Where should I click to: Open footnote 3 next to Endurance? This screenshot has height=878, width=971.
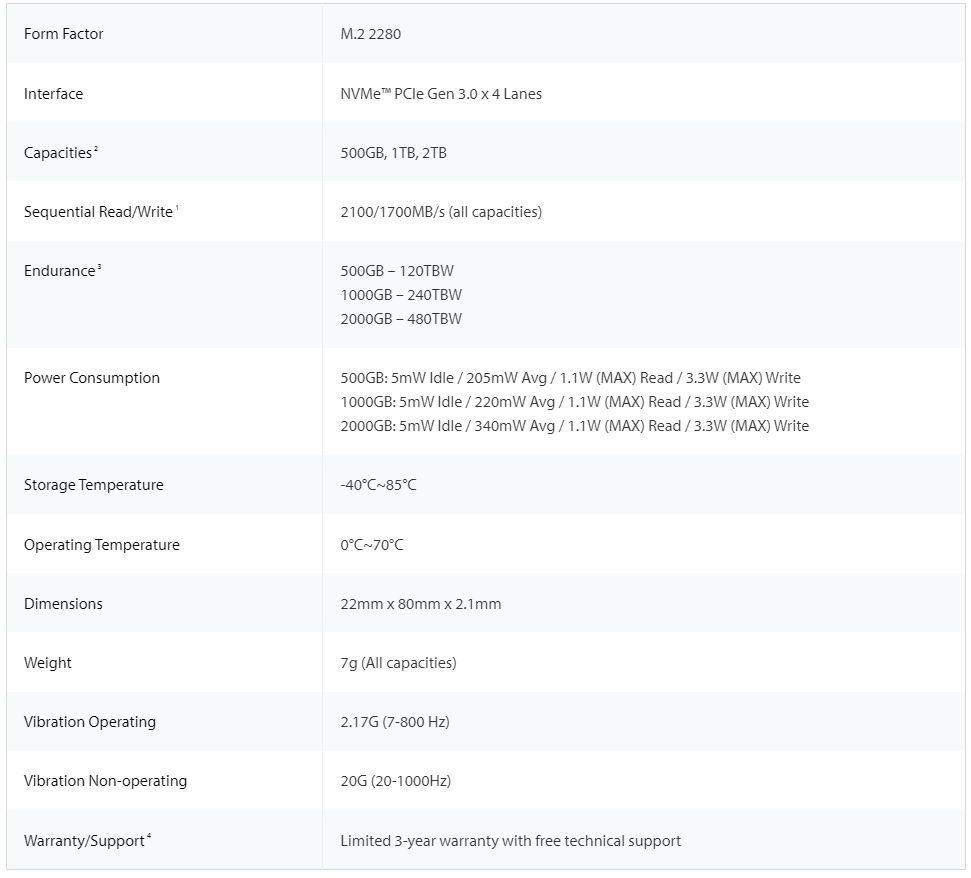(x=100, y=267)
